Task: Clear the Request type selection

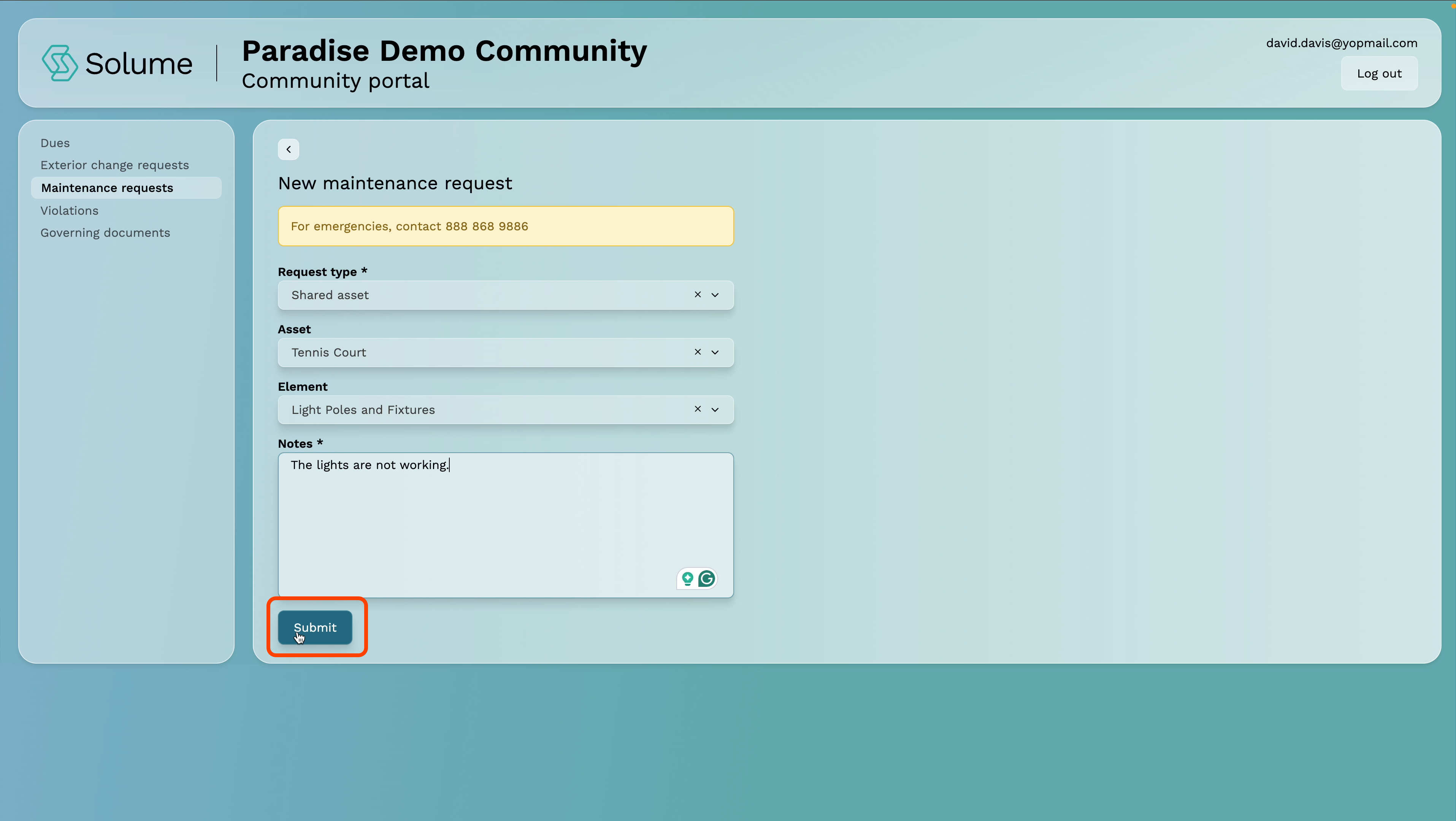Action: [x=698, y=295]
